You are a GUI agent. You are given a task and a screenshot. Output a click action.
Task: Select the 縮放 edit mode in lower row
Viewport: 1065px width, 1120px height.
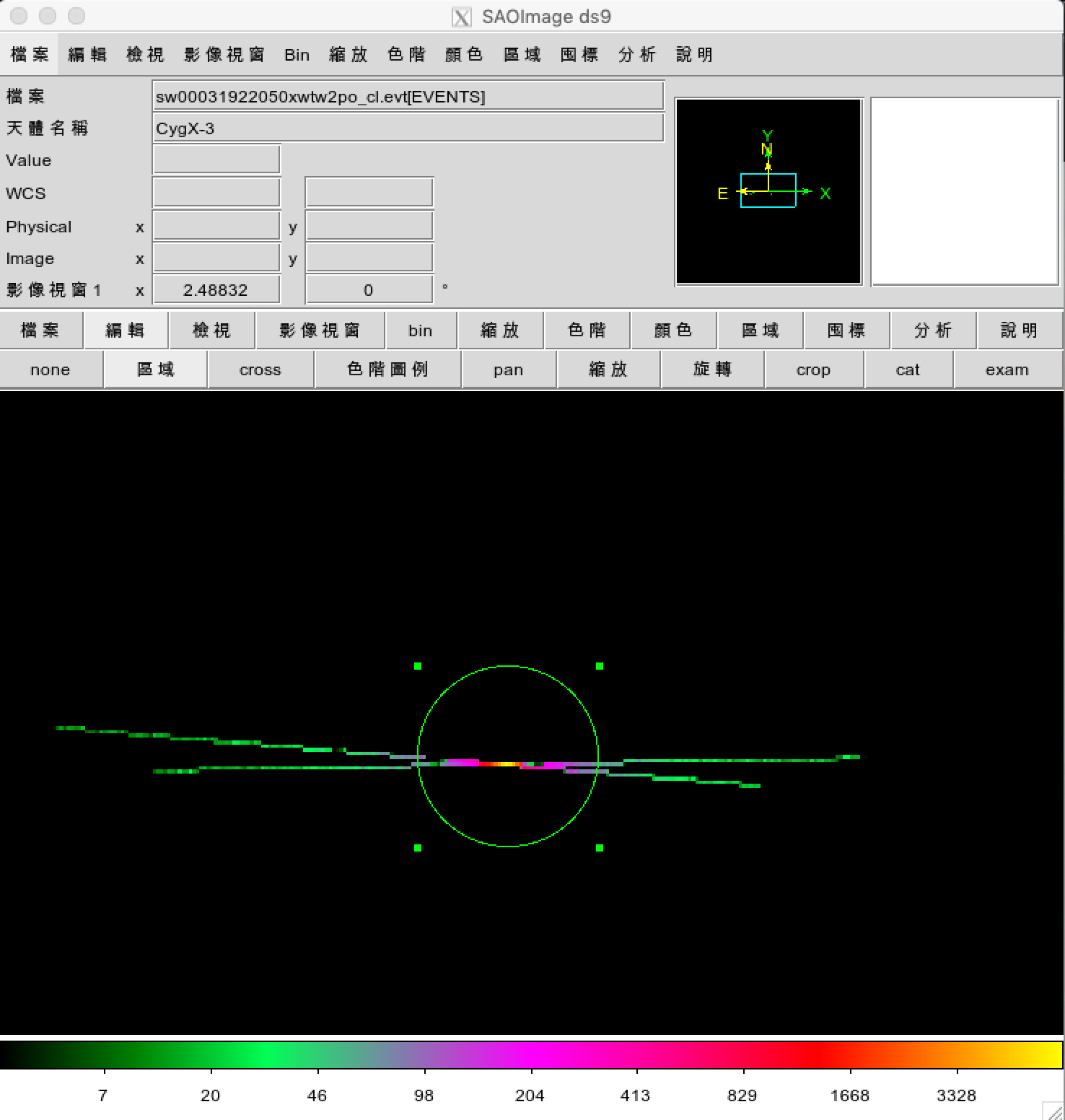pos(608,370)
